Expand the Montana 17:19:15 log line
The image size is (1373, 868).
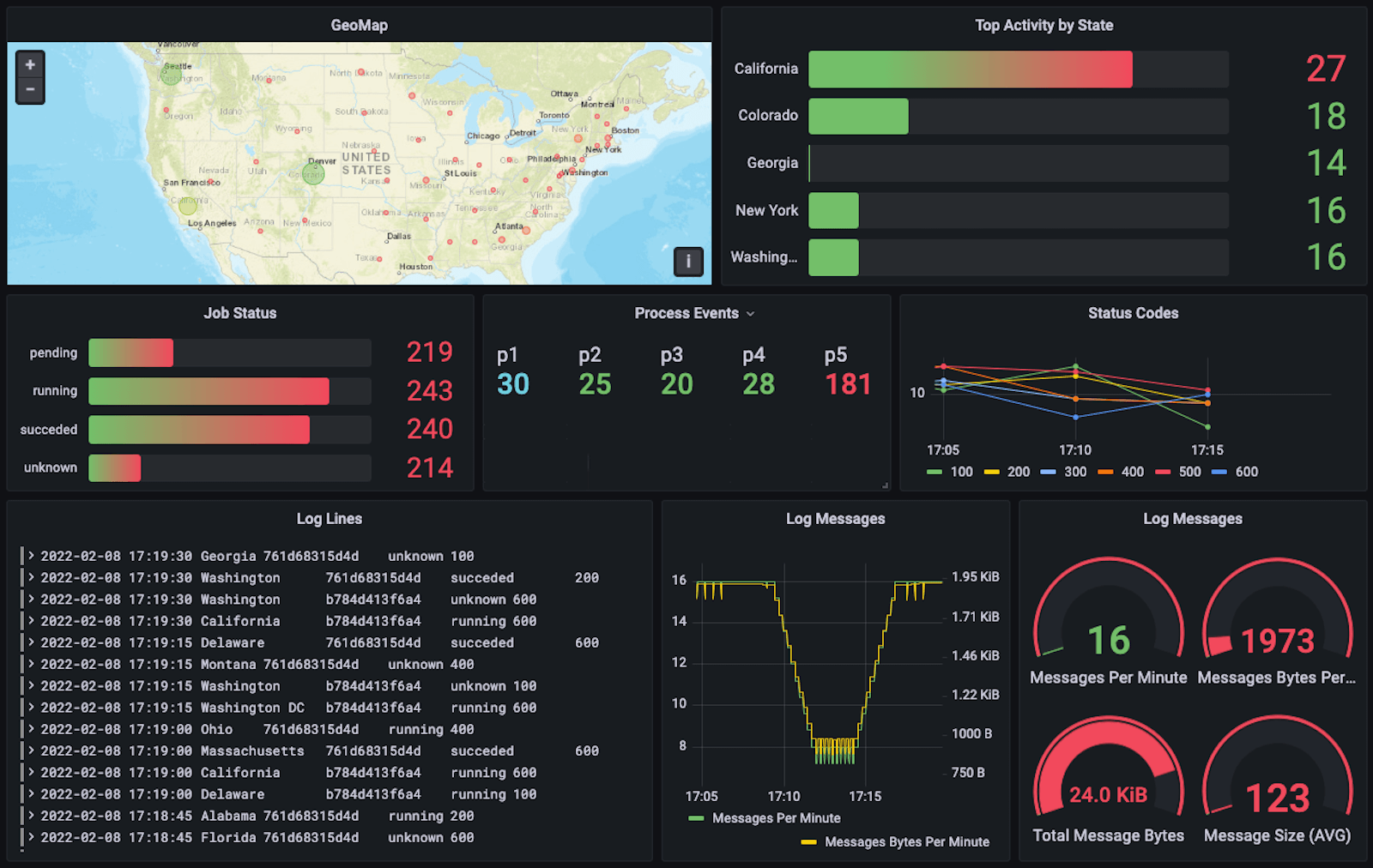[32, 664]
